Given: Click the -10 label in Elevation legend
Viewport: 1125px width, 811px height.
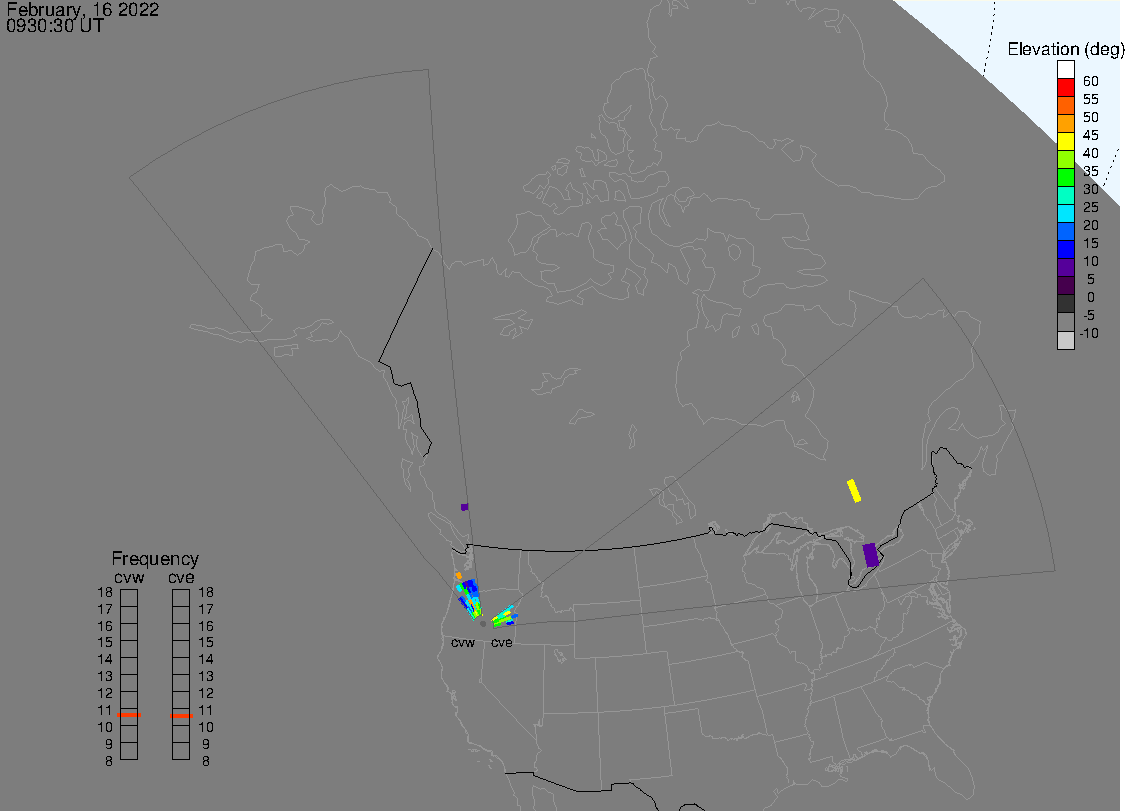Looking at the screenshot, I should click(1089, 333).
